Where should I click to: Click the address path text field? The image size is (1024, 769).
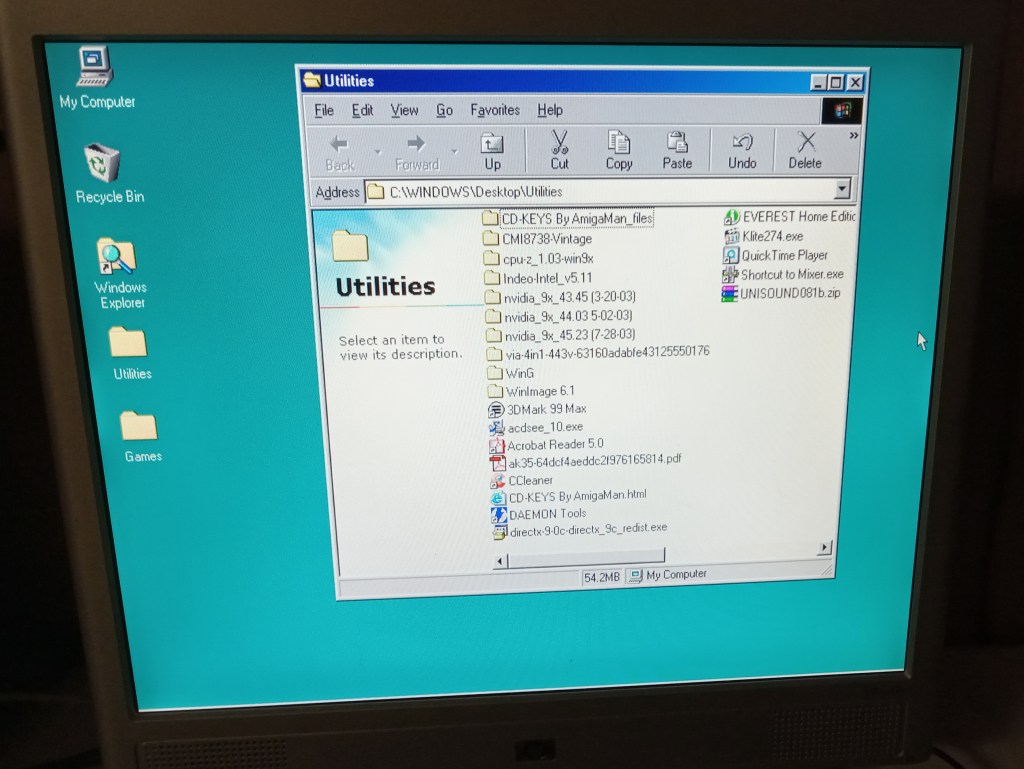click(600, 191)
